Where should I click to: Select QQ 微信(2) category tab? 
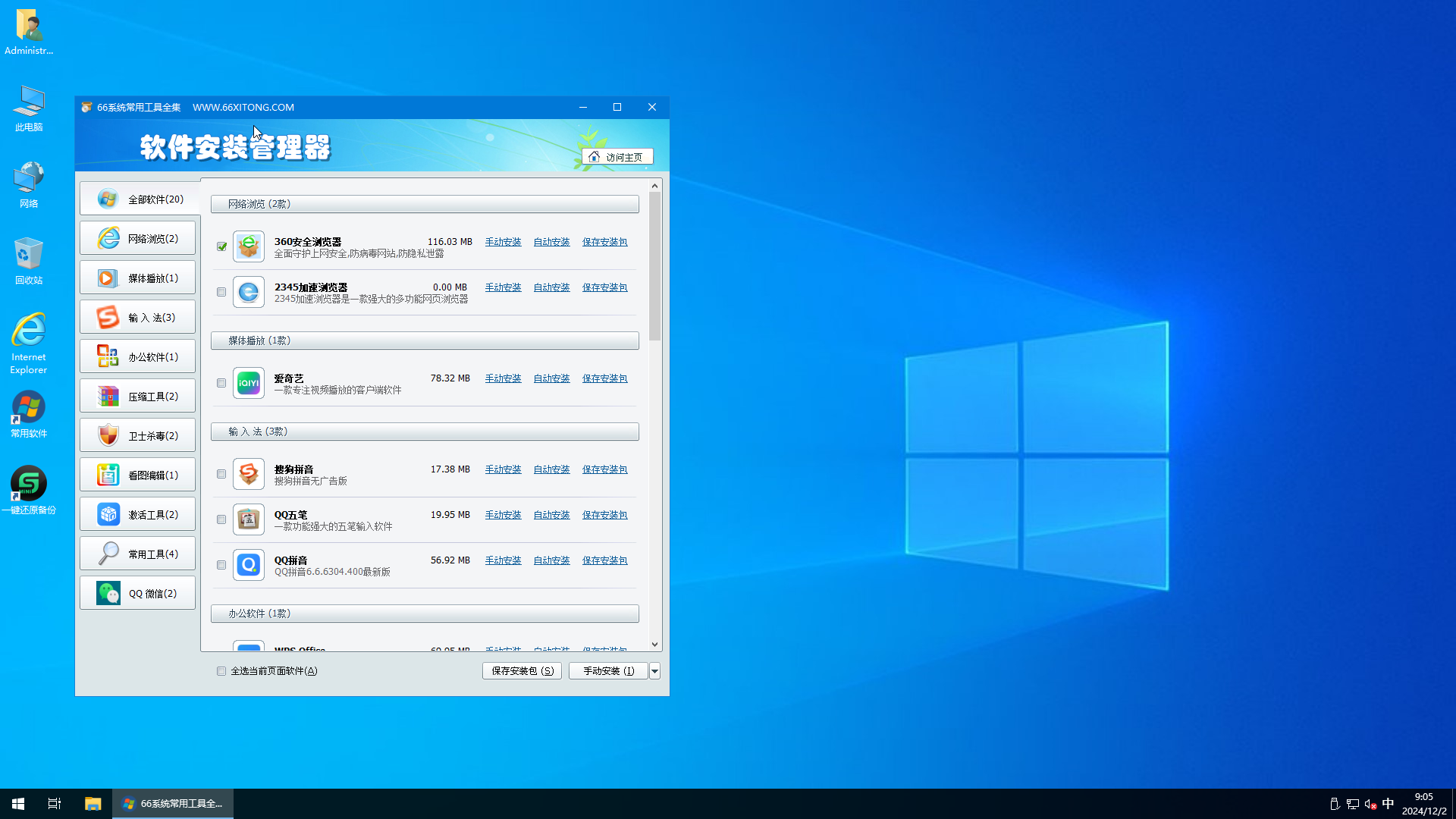[137, 593]
